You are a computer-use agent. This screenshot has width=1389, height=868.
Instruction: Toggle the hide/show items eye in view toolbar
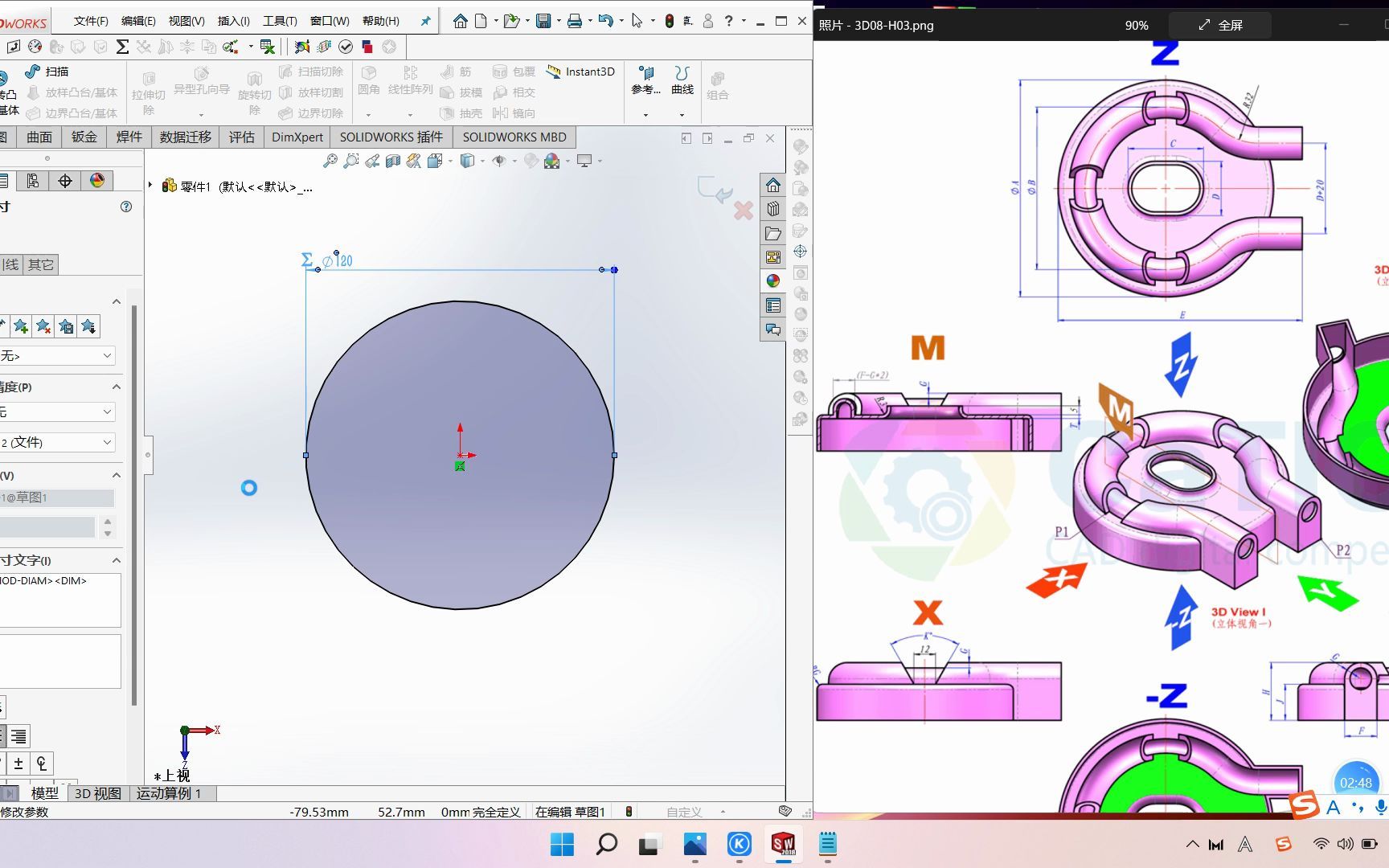pyautogui.click(x=499, y=161)
